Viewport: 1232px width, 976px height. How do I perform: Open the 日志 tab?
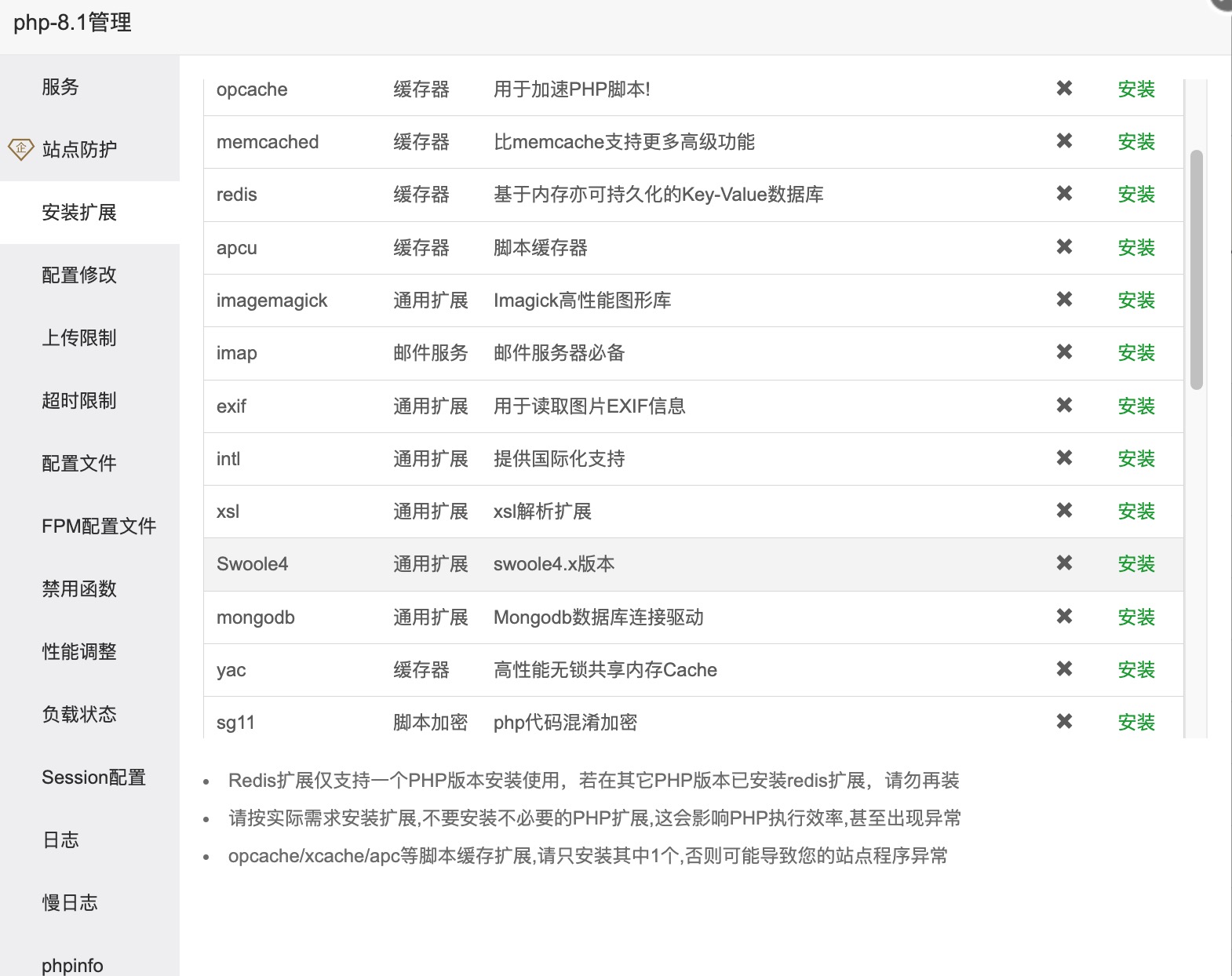(x=89, y=840)
